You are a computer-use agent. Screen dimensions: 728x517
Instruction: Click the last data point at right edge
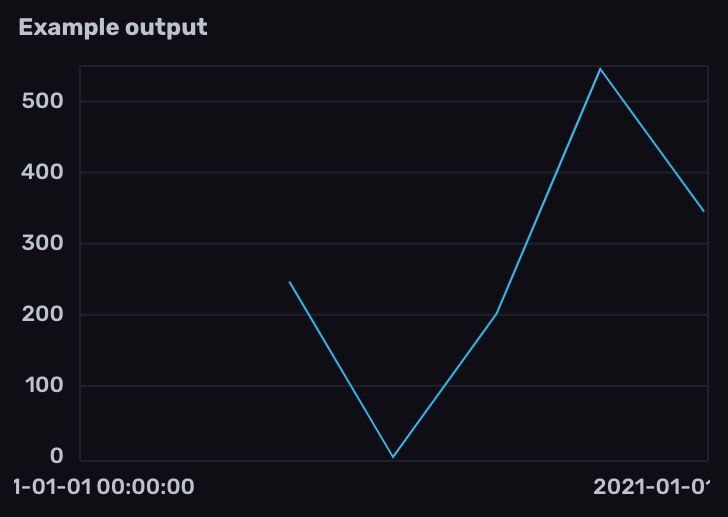click(x=703, y=211)
